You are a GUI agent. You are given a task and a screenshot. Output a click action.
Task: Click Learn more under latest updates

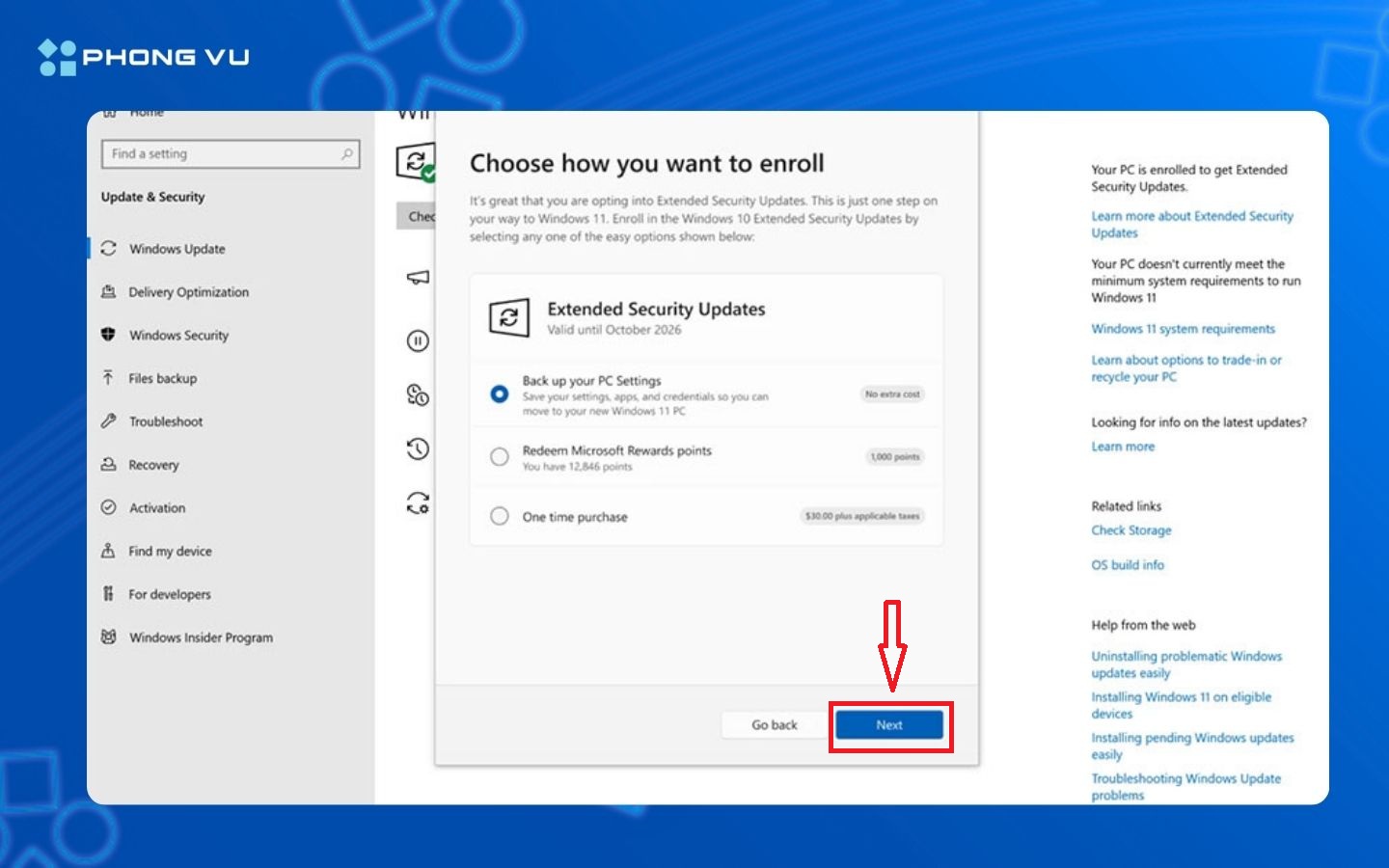click(x=1123, y=447)
